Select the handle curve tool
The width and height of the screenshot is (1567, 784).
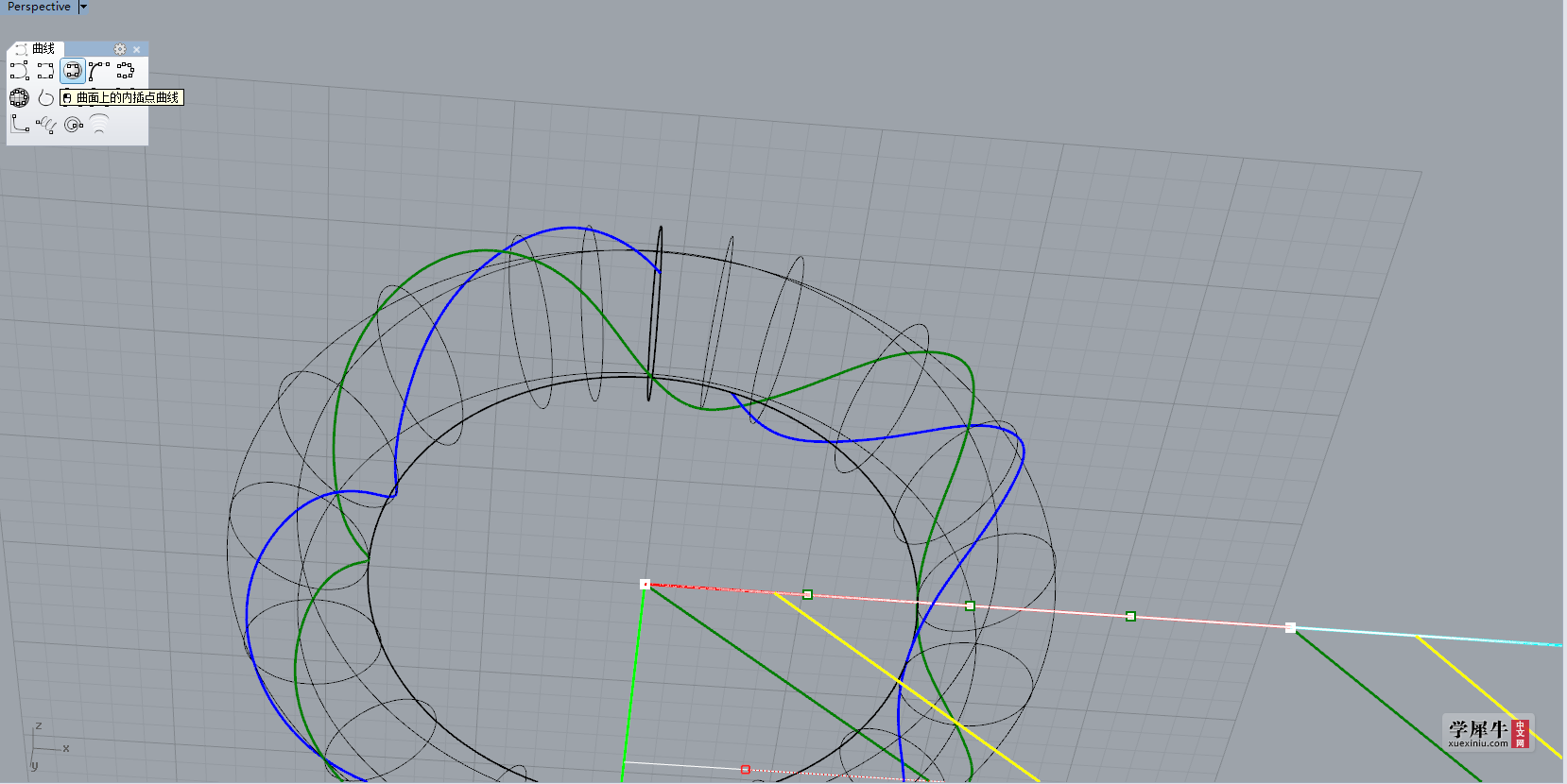pyautogui.click(x=99, y=71)
